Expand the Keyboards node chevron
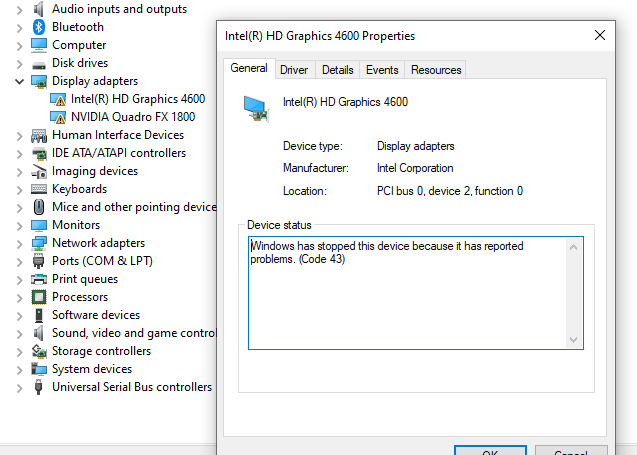This screenshot has height=455, width=637. point(20,190)
